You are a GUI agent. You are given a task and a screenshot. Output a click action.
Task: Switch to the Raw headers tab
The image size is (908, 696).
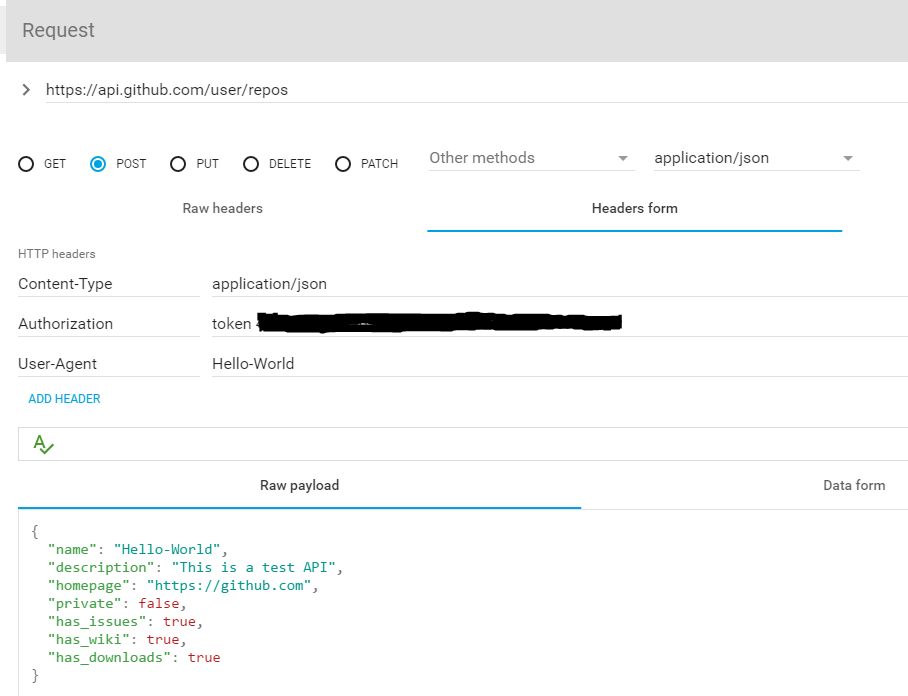click(x=222, y=209)
